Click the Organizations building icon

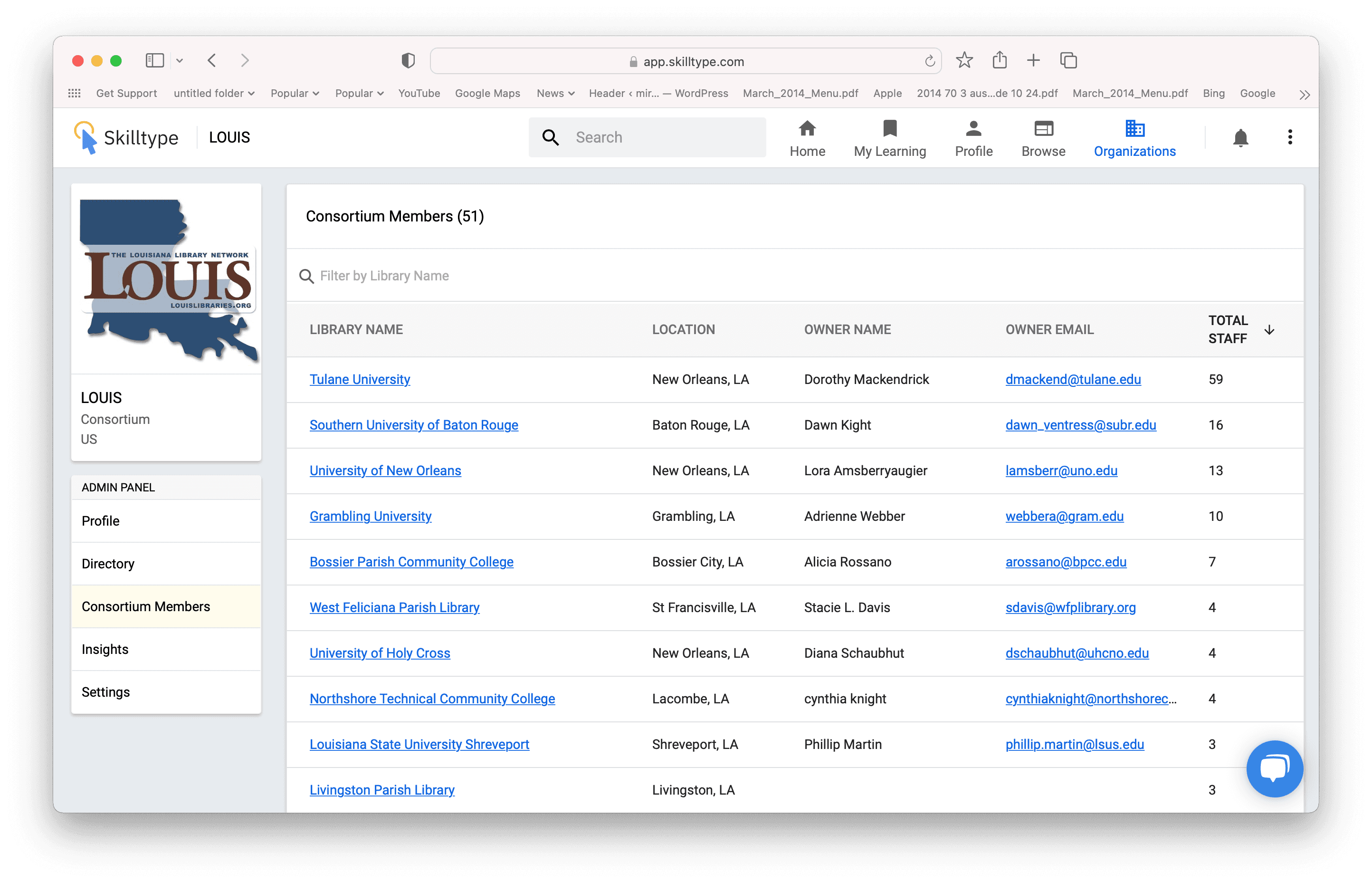1134,129
